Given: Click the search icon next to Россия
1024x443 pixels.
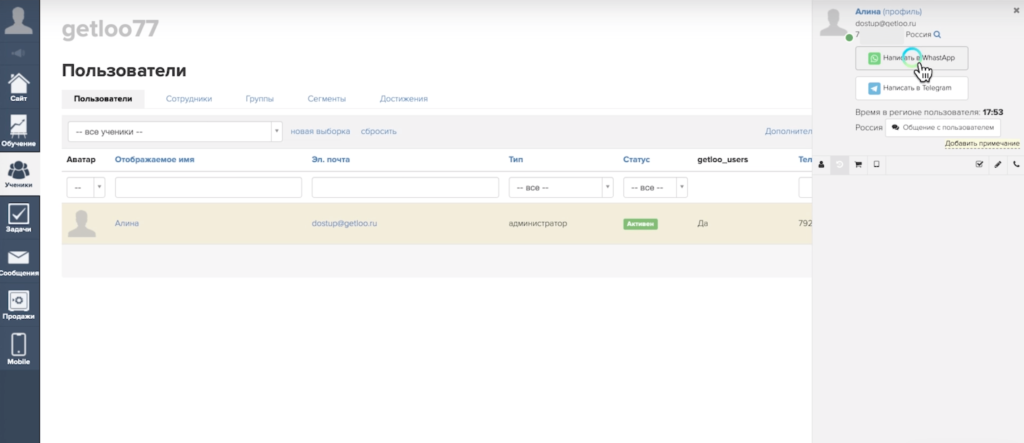Looking at the screenshot, I should pyautogui.click(x=937, y=34).
